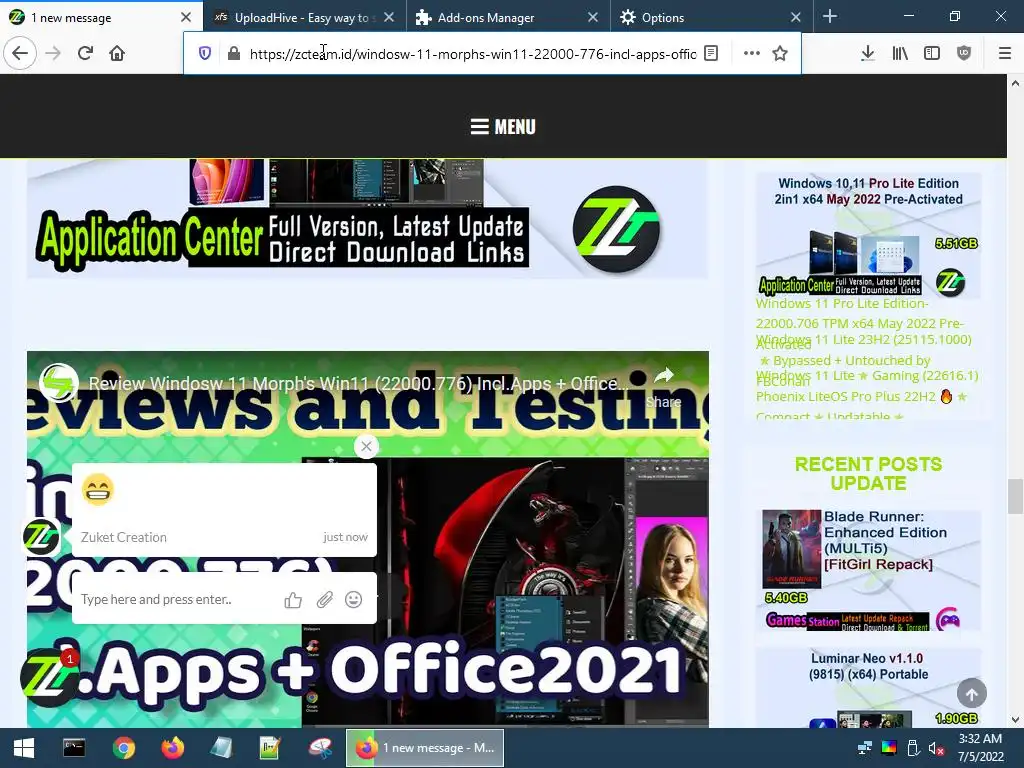Screen dimensions: 1024x768
Task: Click the address bar URL field
Action: [472, 54]
